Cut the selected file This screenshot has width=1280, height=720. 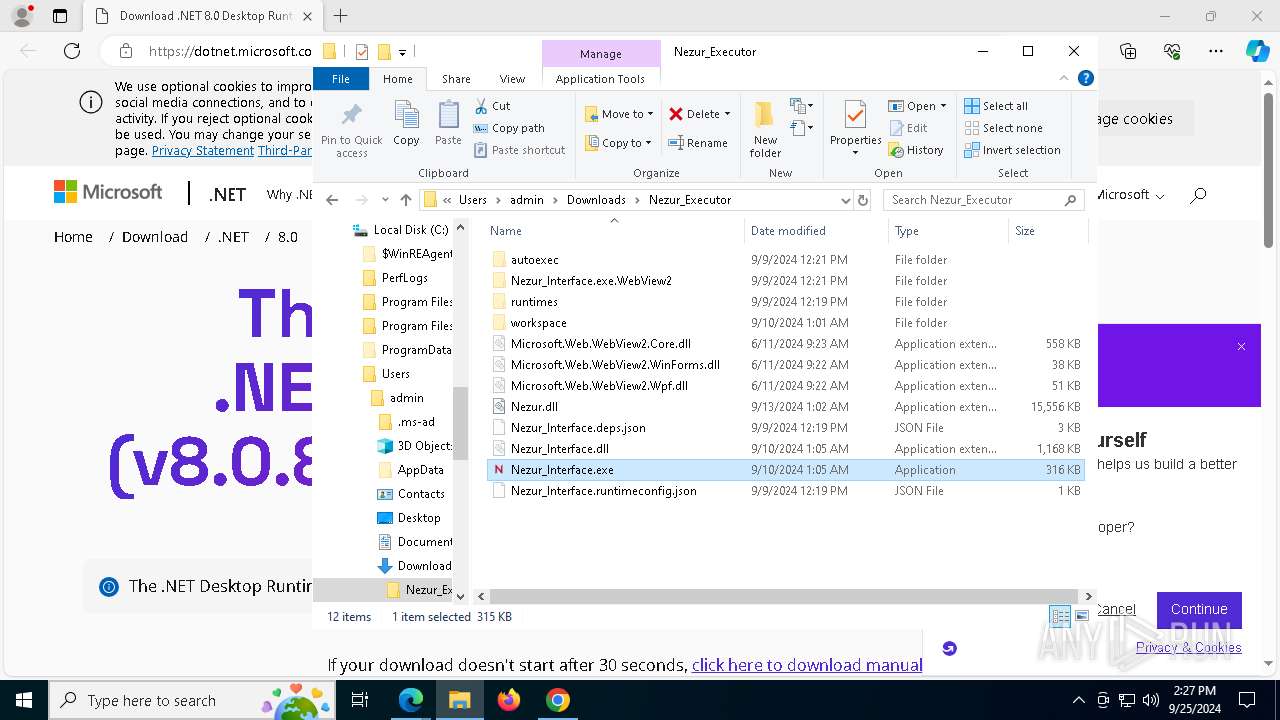(x=492, y=106)
